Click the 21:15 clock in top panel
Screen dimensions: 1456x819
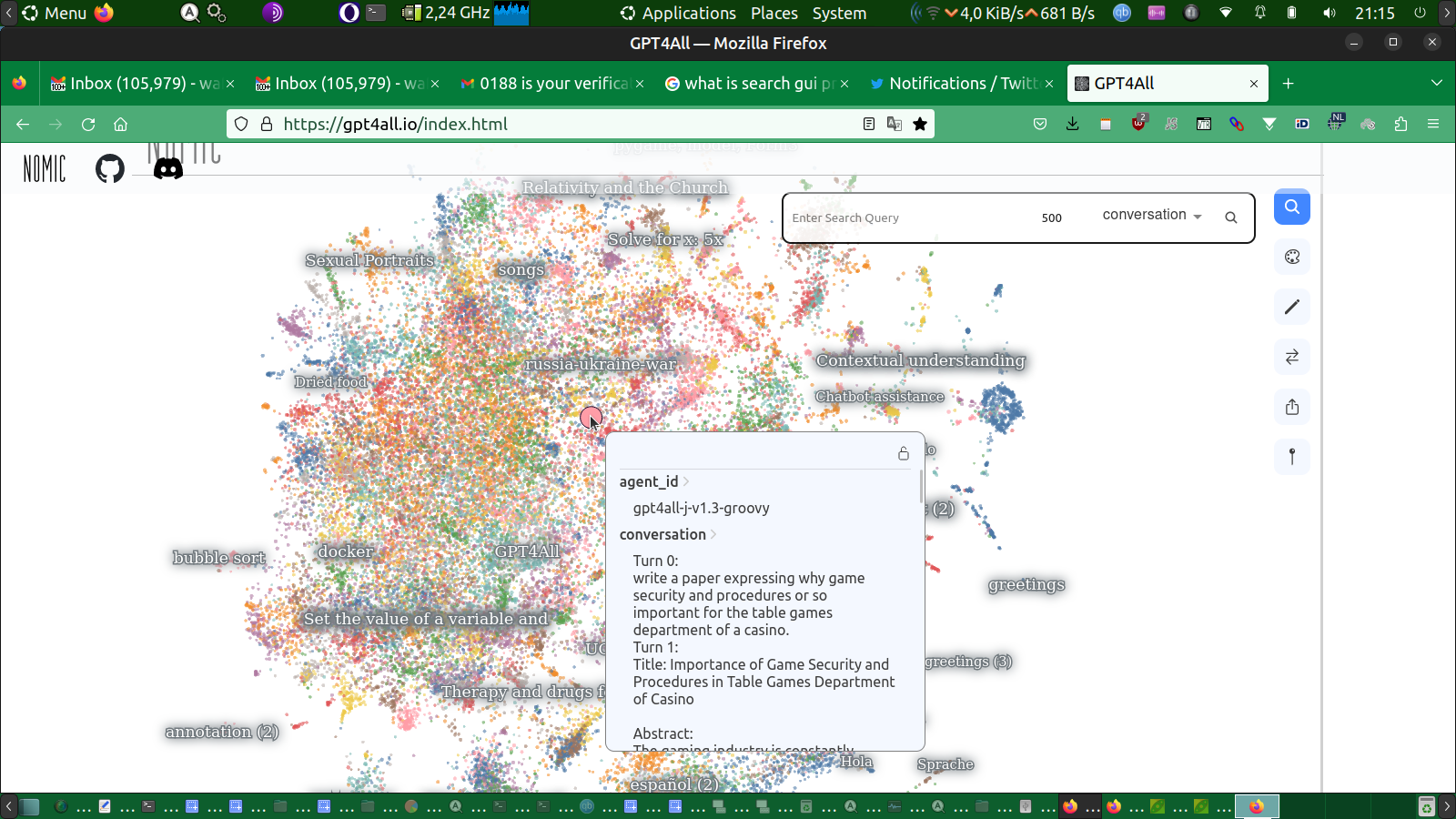point(1374,13)
